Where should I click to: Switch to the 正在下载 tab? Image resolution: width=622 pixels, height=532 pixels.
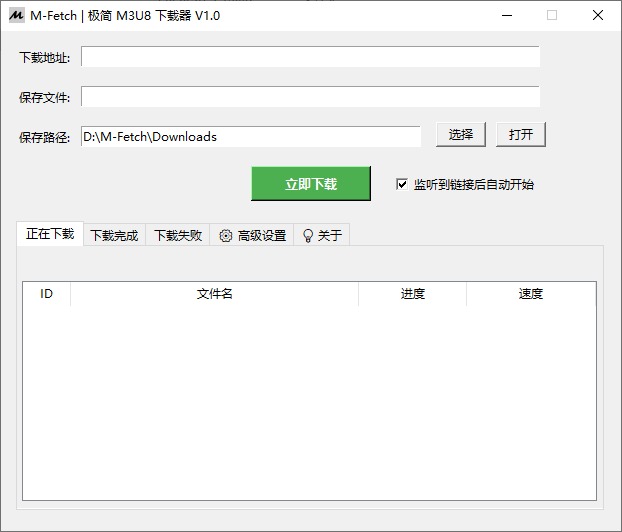tap(50, 234)
